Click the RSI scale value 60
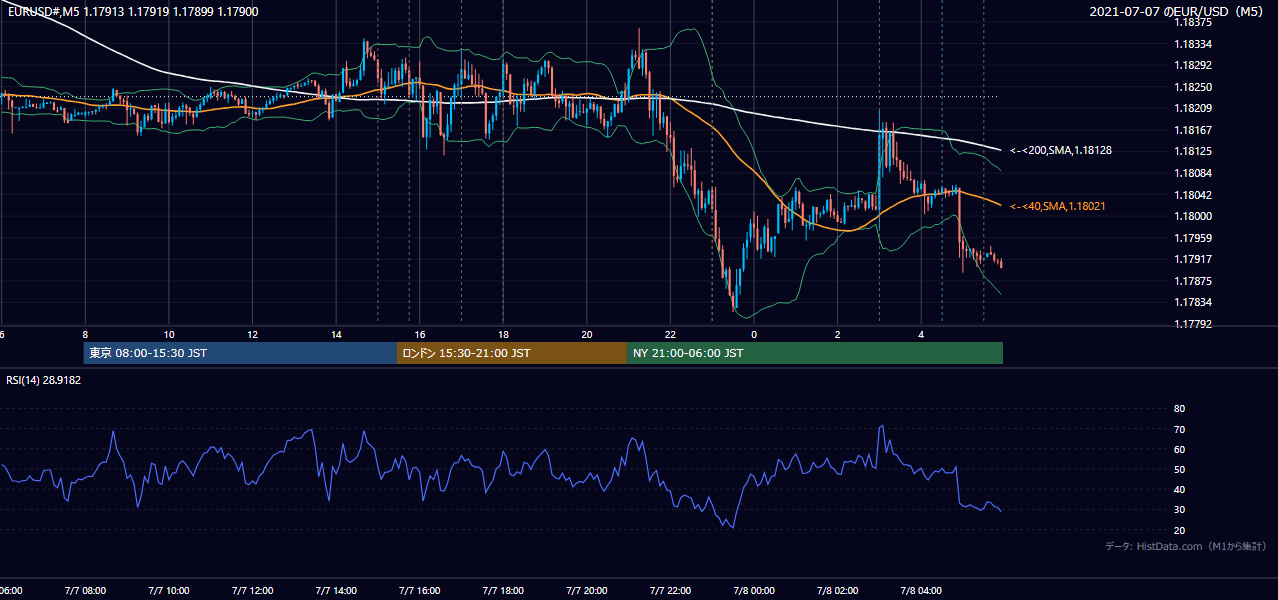This screenshot has height=600, width=1278. coord(1179,449)
